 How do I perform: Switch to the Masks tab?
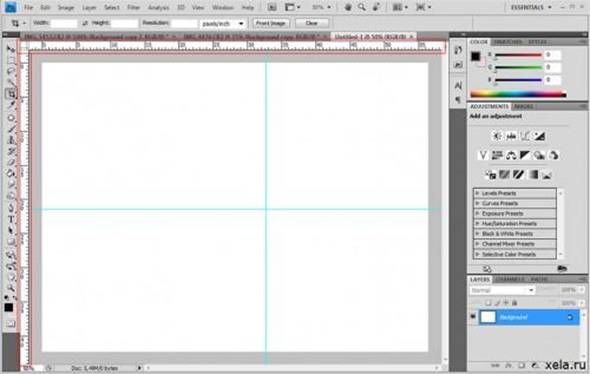pyautogui.click(x=523, y=106)
